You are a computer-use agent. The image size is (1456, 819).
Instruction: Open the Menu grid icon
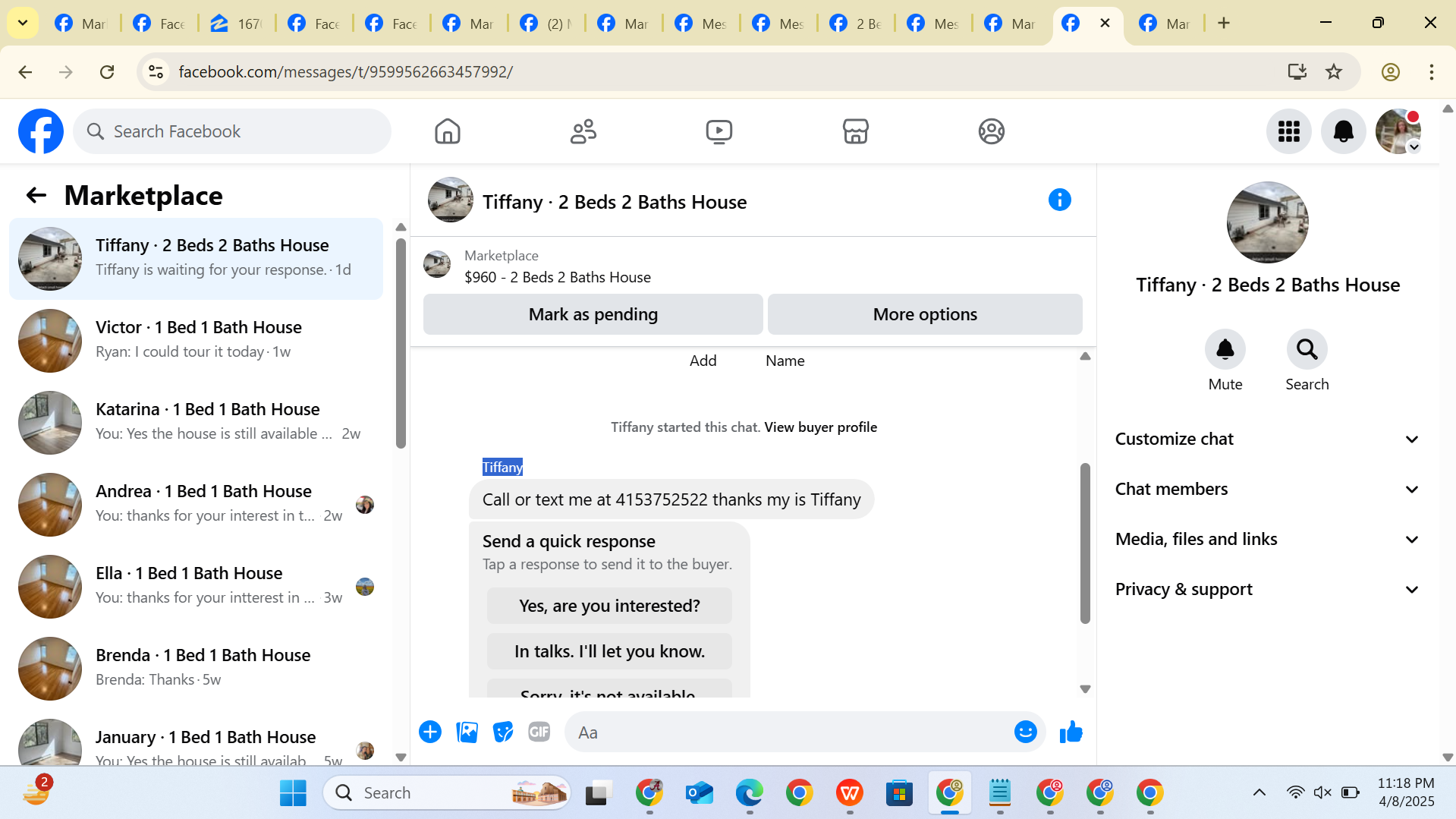1288,131
